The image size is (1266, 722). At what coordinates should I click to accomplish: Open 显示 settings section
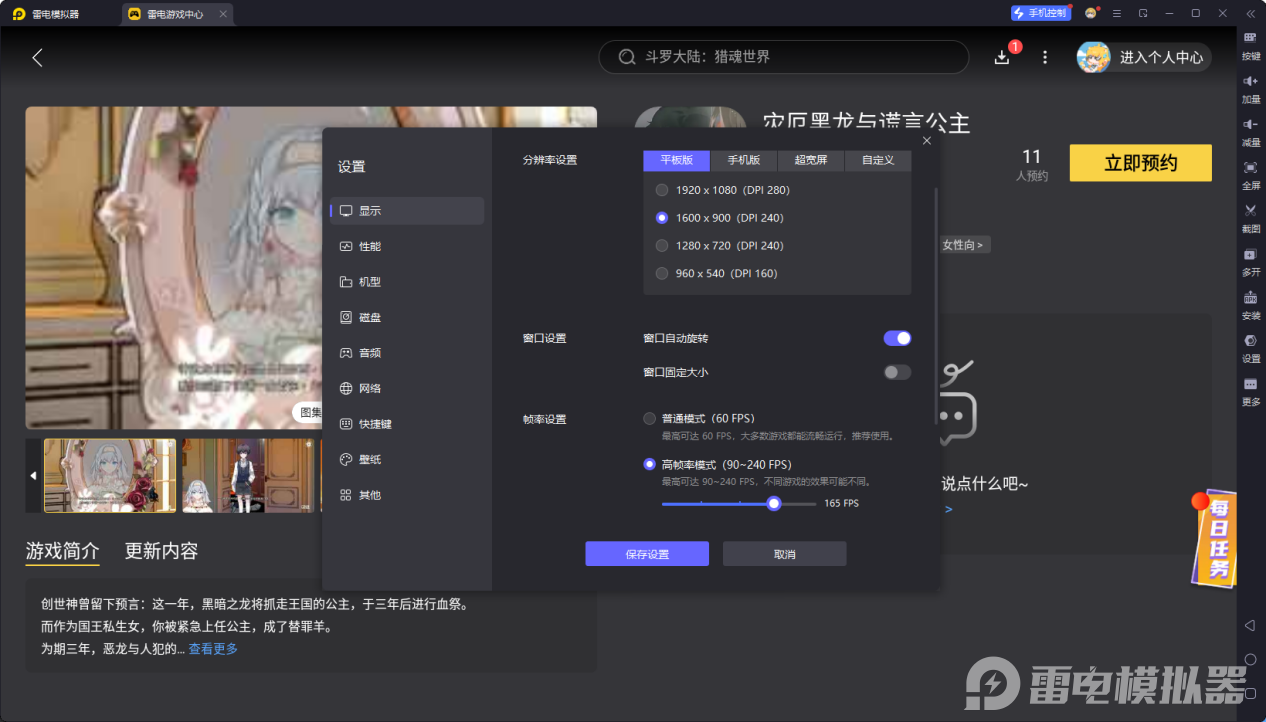[407, 211]
